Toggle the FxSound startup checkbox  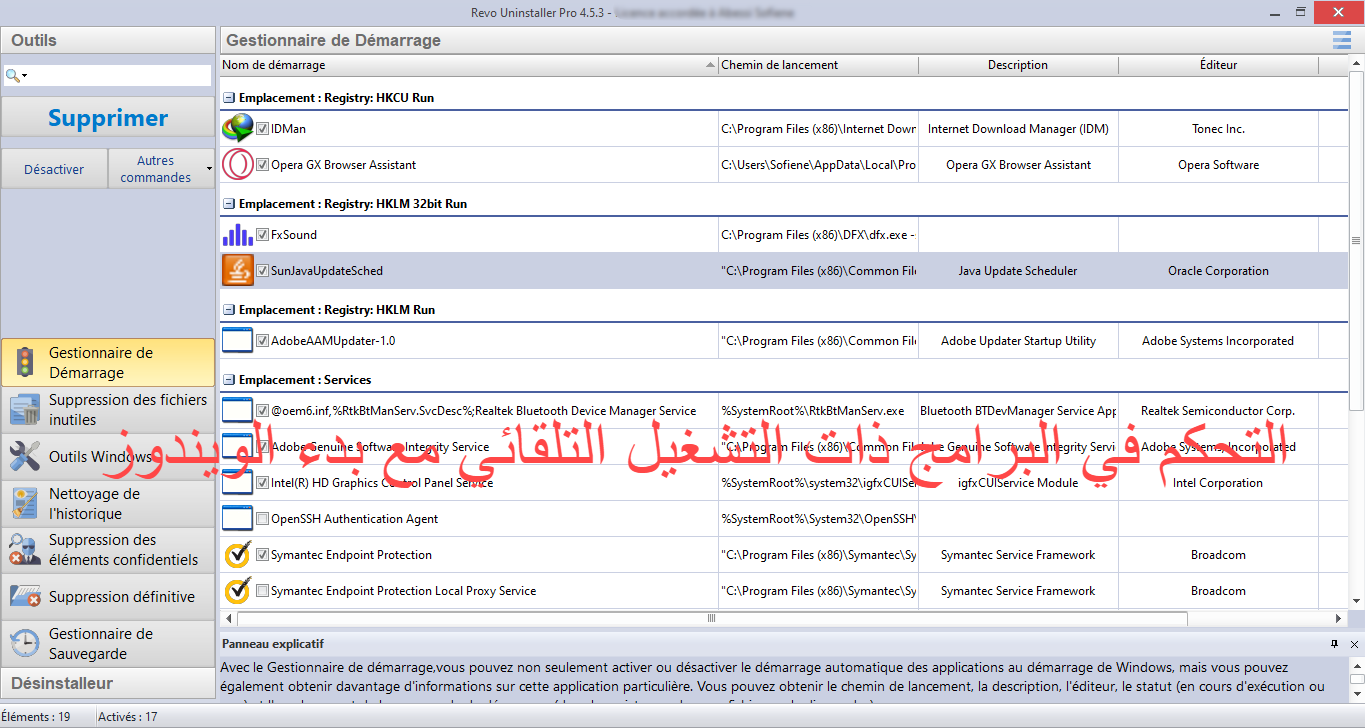pos(262,234)
